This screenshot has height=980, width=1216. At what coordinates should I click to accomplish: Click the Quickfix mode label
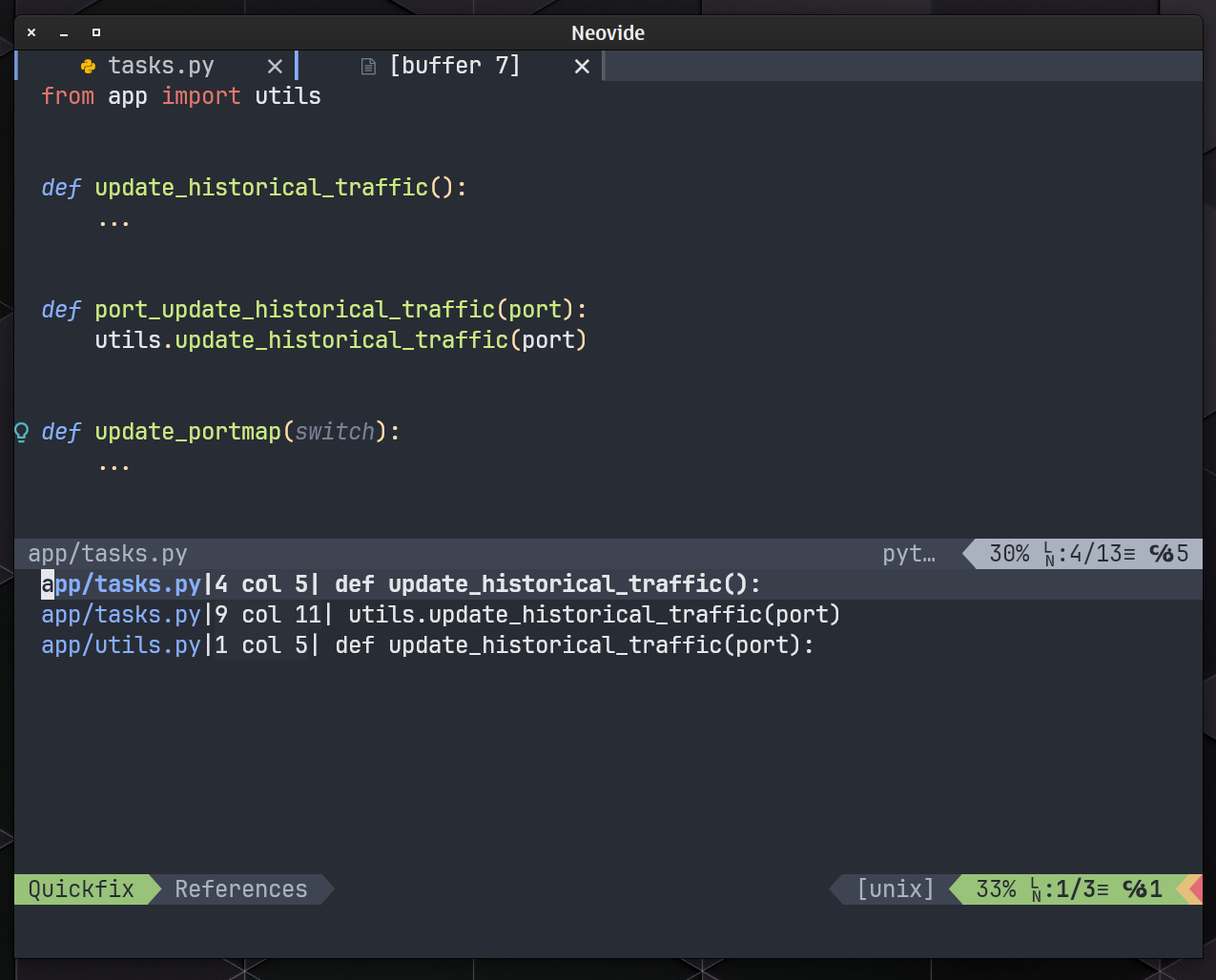pyautogui.click(x=81, y=889)
